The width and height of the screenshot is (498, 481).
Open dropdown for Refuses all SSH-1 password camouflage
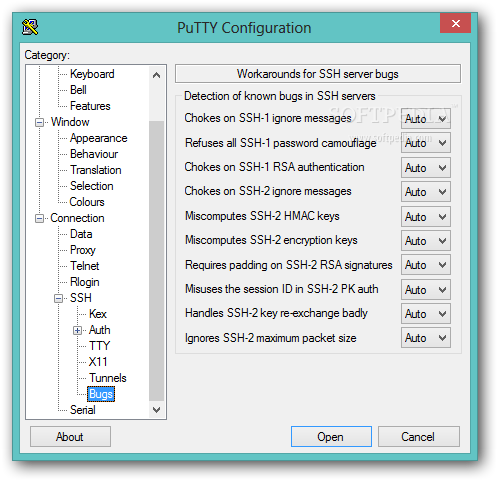426,143
